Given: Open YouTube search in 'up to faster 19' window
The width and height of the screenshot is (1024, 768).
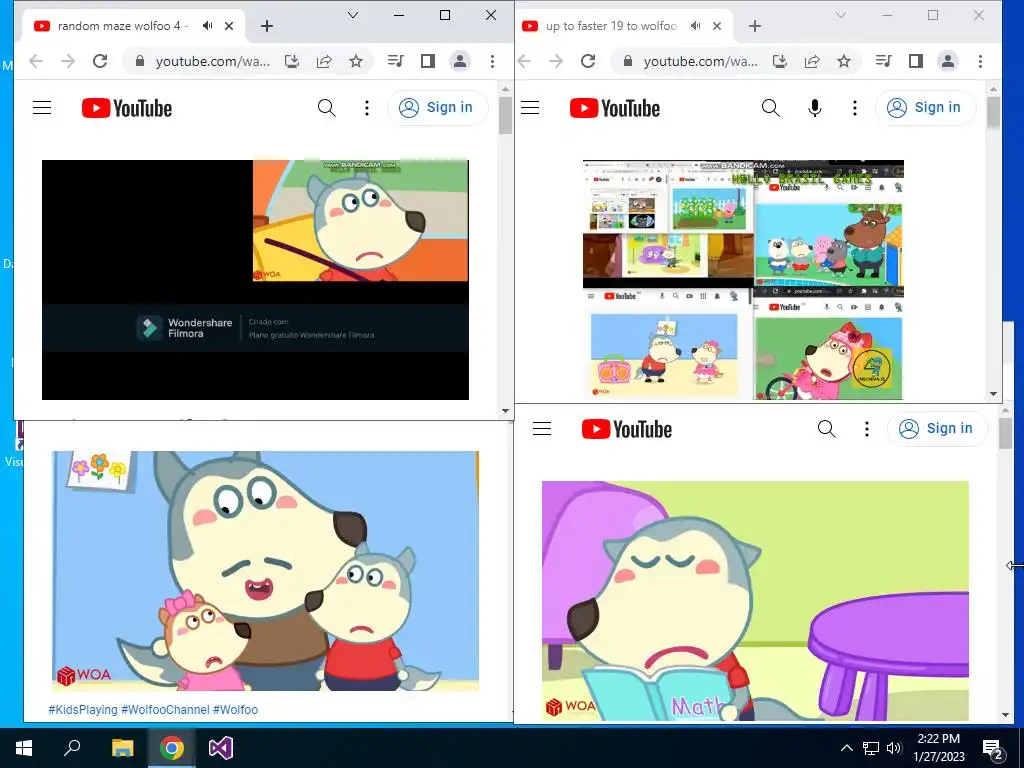Looking at the screenshot, I should point(771,108).
